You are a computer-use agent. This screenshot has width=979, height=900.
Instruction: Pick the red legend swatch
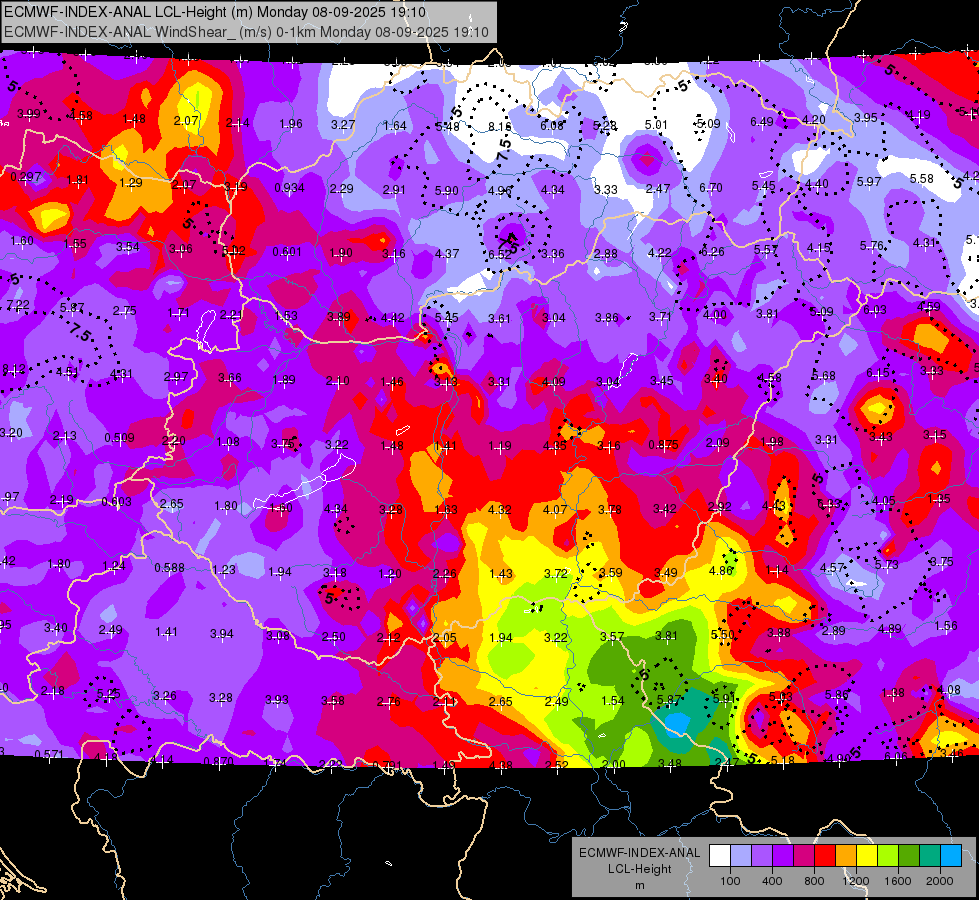click(825, 855)
